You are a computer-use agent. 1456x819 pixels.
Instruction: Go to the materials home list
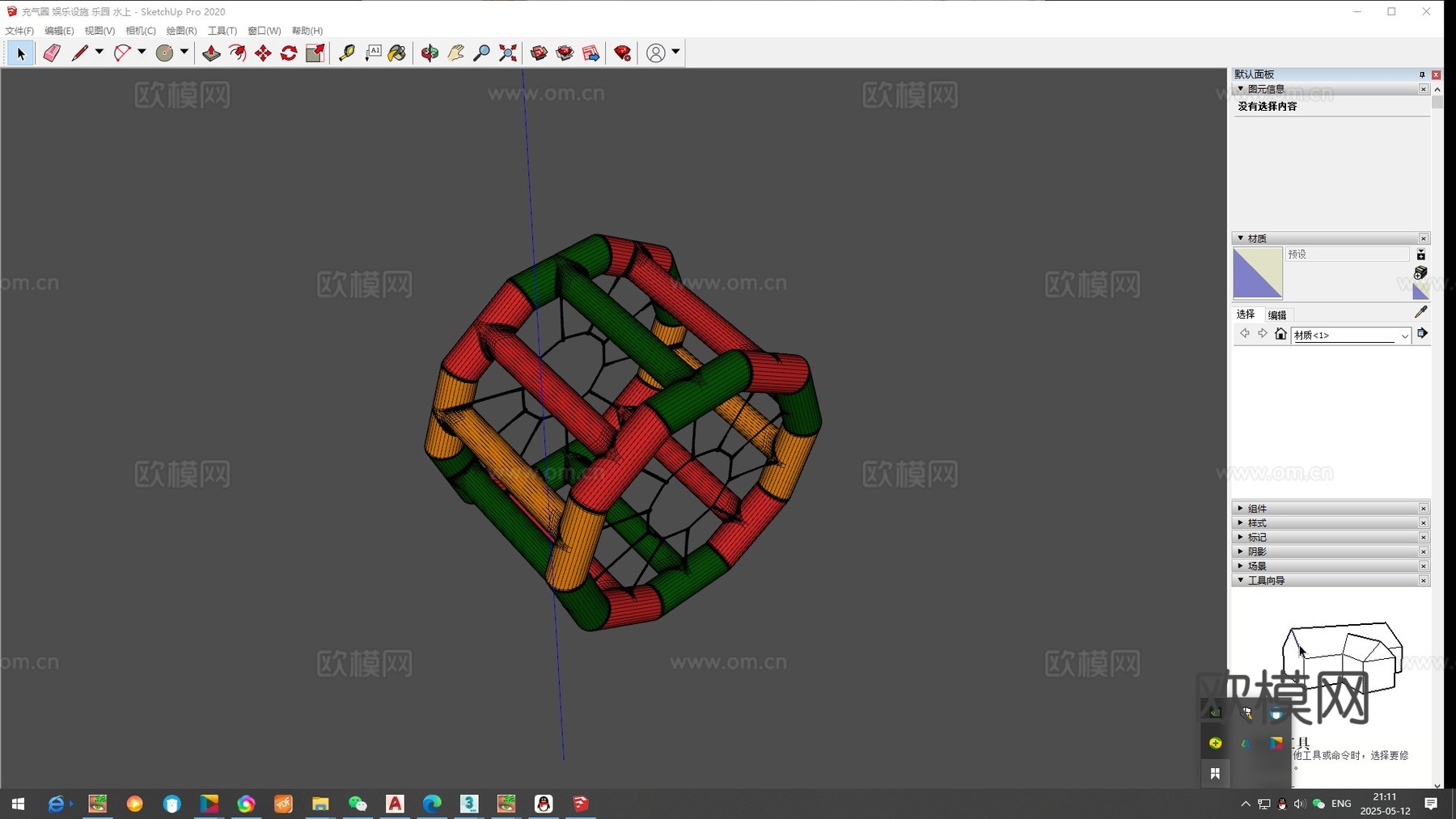[1280, 334]
